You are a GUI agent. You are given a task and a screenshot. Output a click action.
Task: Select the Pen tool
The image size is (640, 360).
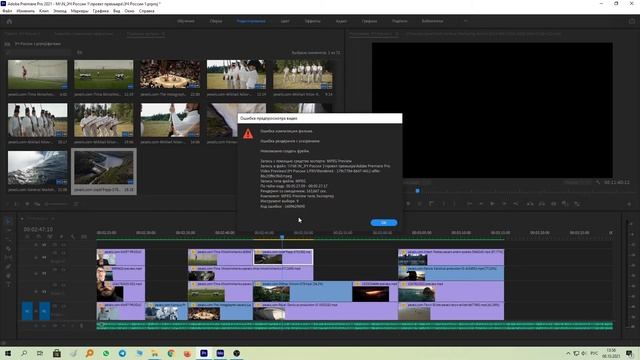point(9,267)
